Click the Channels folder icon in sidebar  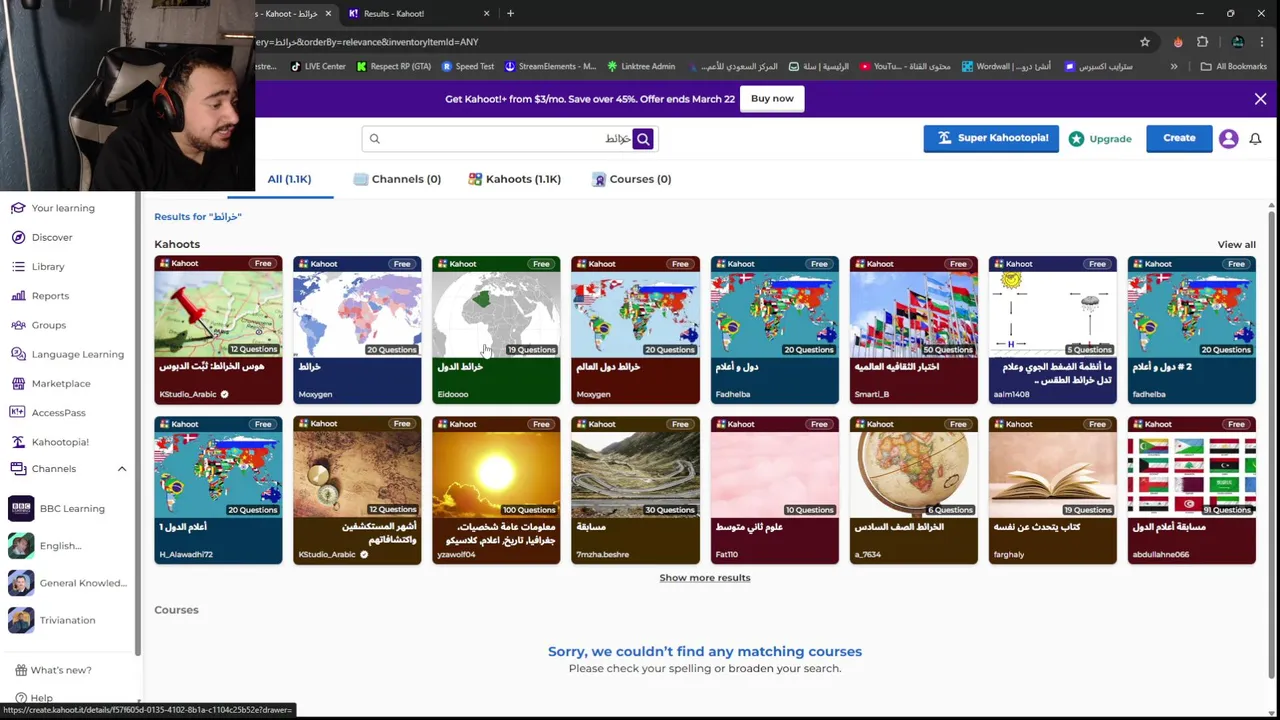pyautogui.click(x=18, y=468)
